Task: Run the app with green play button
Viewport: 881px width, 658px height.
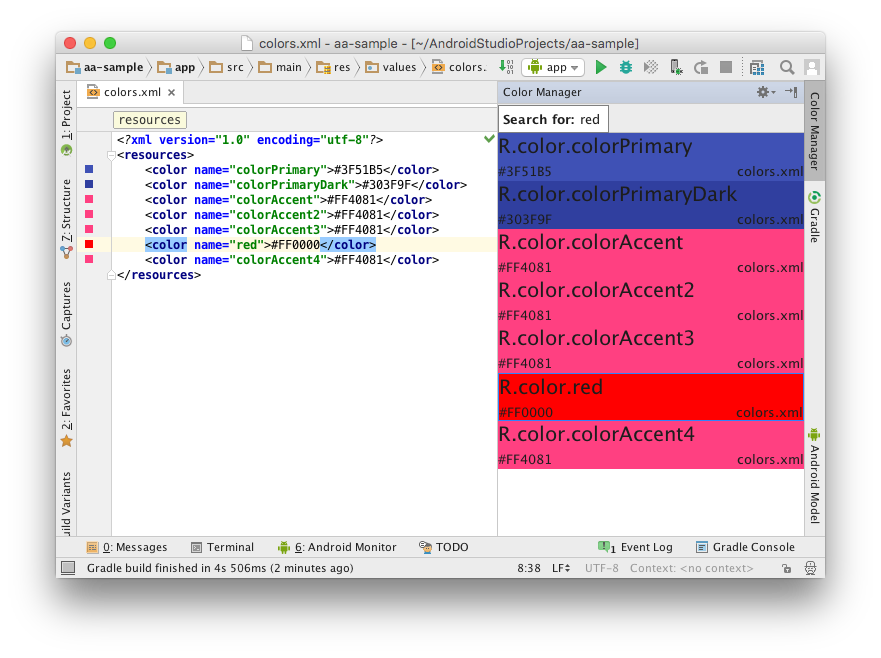Action: coord(601,67)
